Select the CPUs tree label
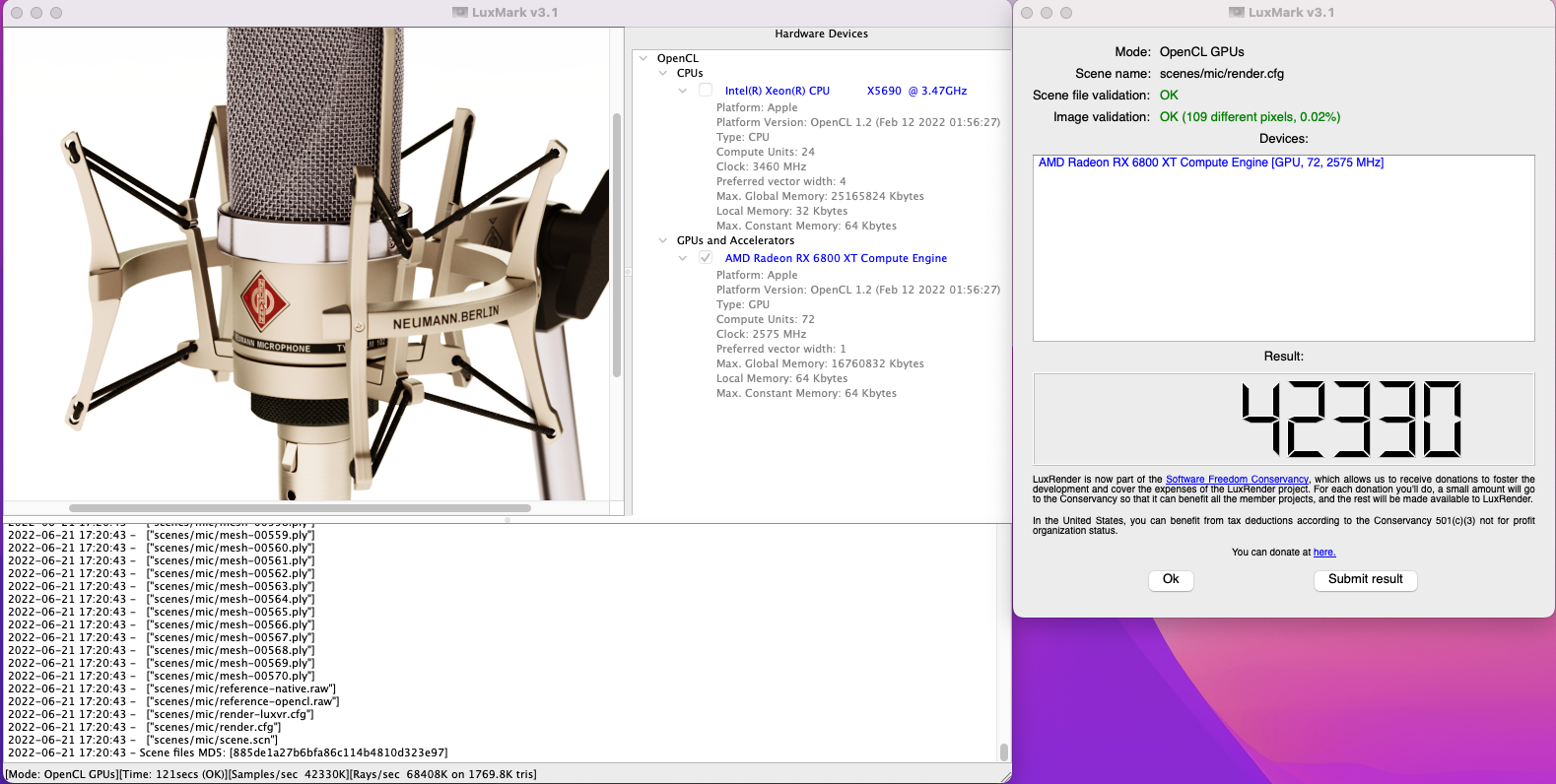1556x784 pixels. click(x=690, y=73)
